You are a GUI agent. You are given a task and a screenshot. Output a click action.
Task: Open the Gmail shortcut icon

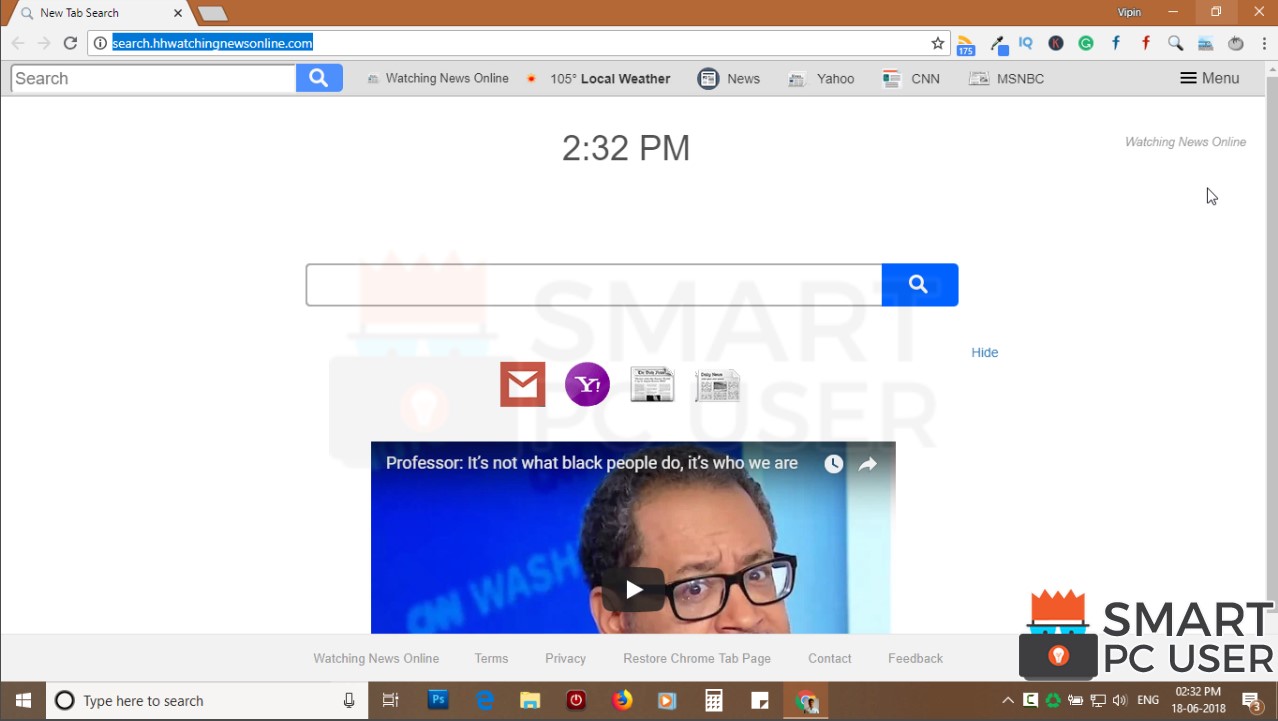(522, 385)
